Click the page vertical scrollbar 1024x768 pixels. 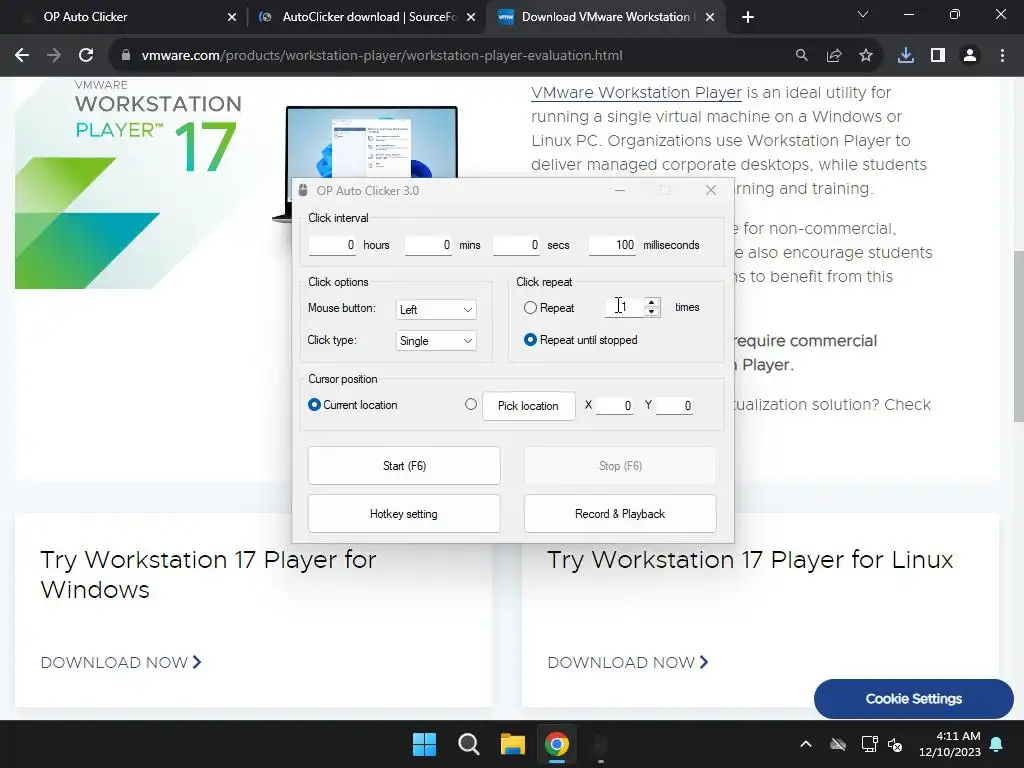tap(1018, 336)
